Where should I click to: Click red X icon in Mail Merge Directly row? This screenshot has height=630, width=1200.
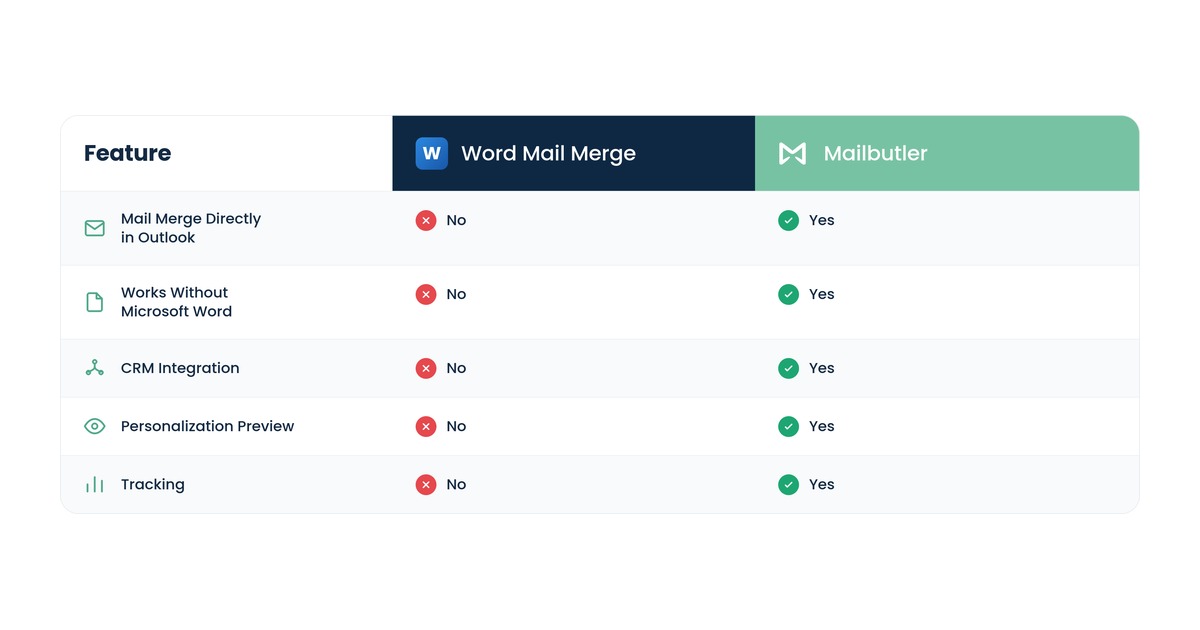click(x=426, y=220)
